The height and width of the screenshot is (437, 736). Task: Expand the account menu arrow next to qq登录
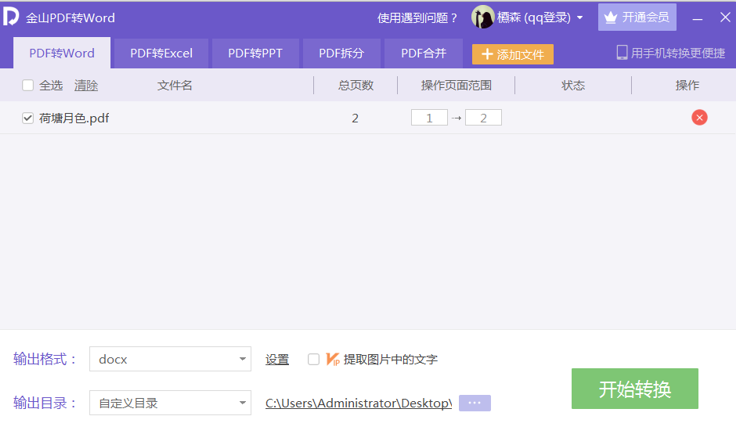point(580,18)
